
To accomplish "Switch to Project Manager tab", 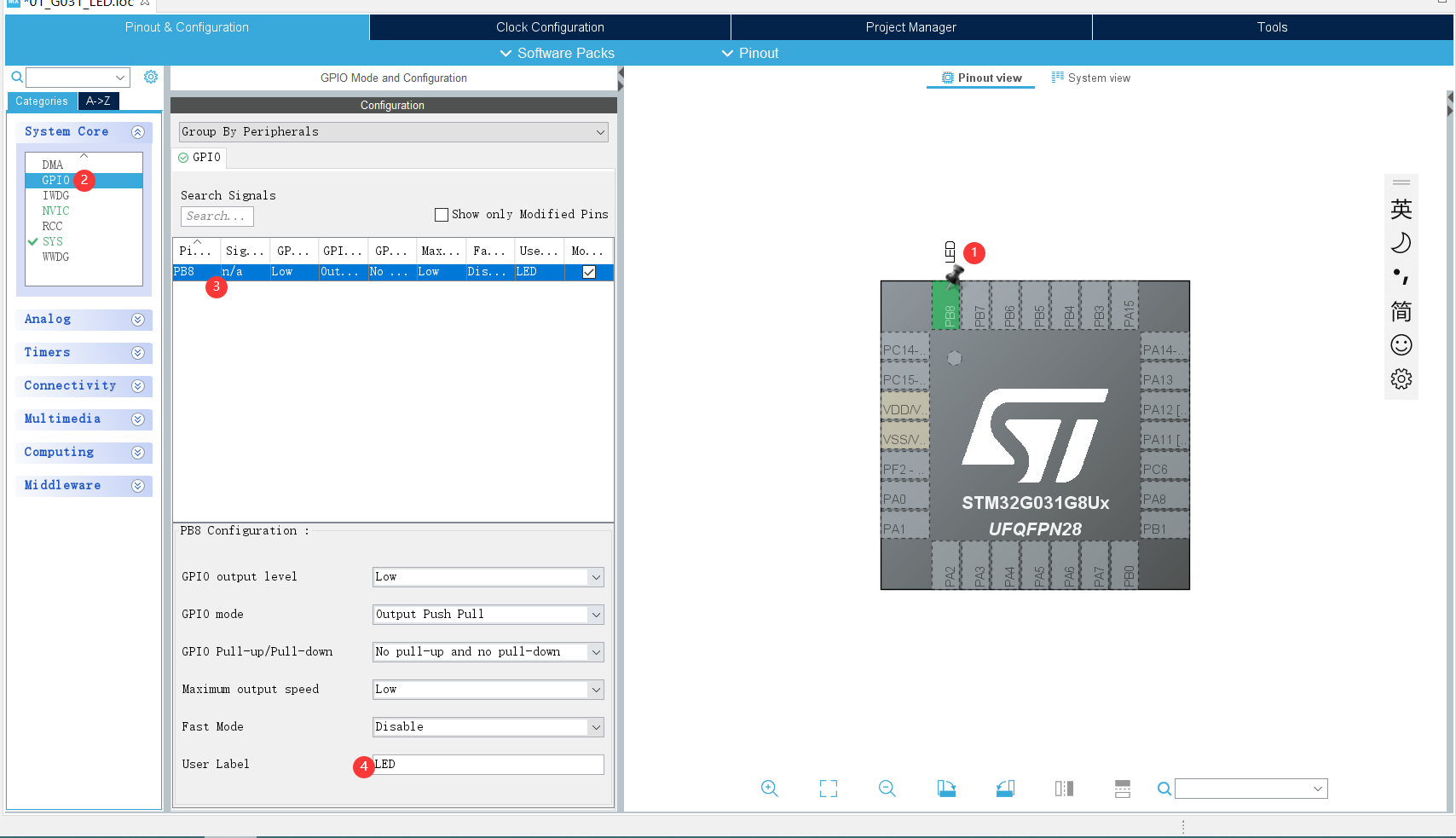I will [x=910, y=27].
